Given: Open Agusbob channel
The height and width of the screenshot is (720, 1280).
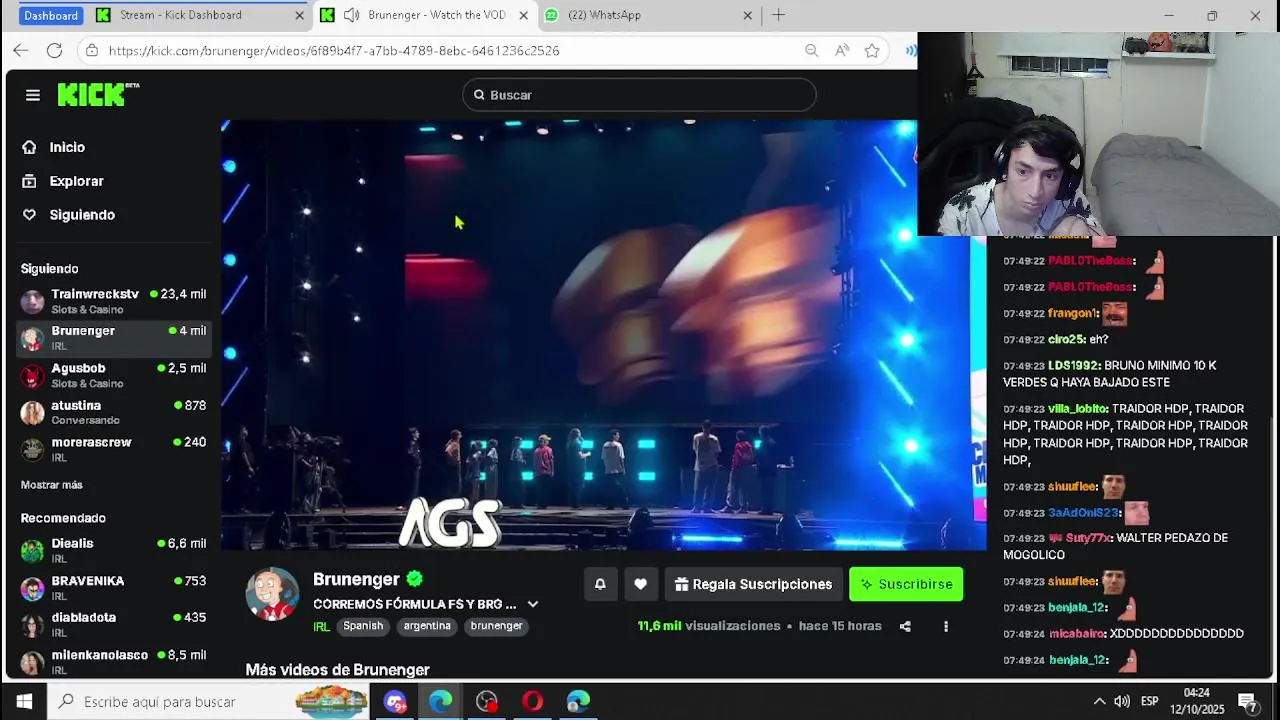Looking at the screenshot, I should click(x=114, y=375).
